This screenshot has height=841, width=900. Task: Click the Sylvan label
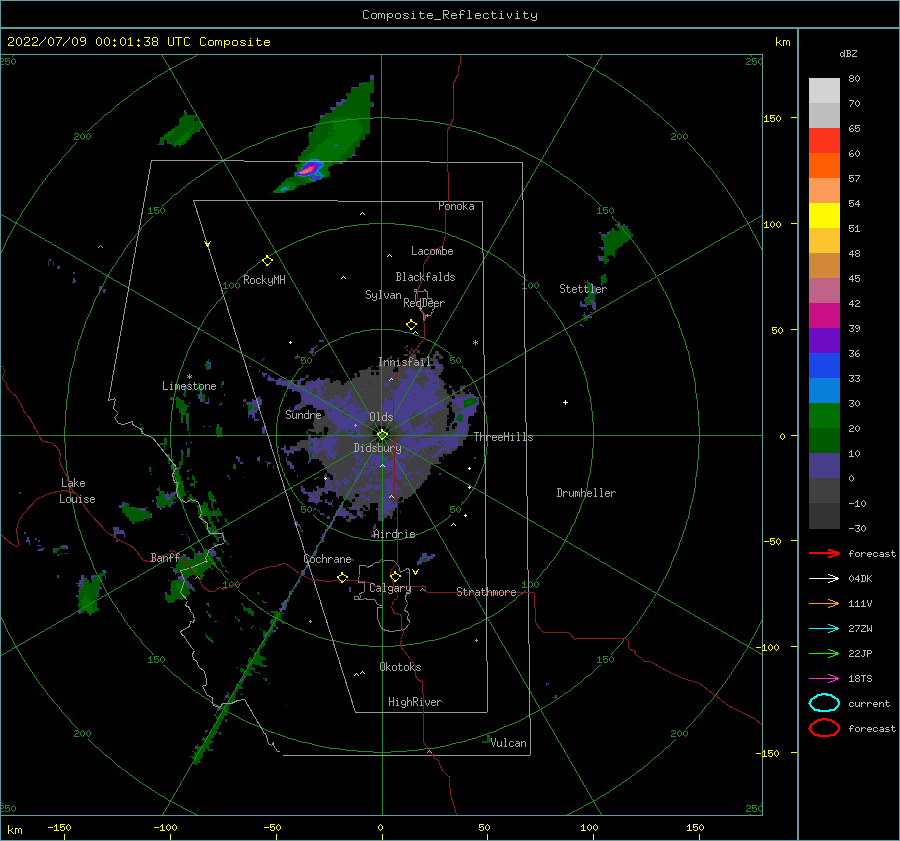[x=383, y=295]
